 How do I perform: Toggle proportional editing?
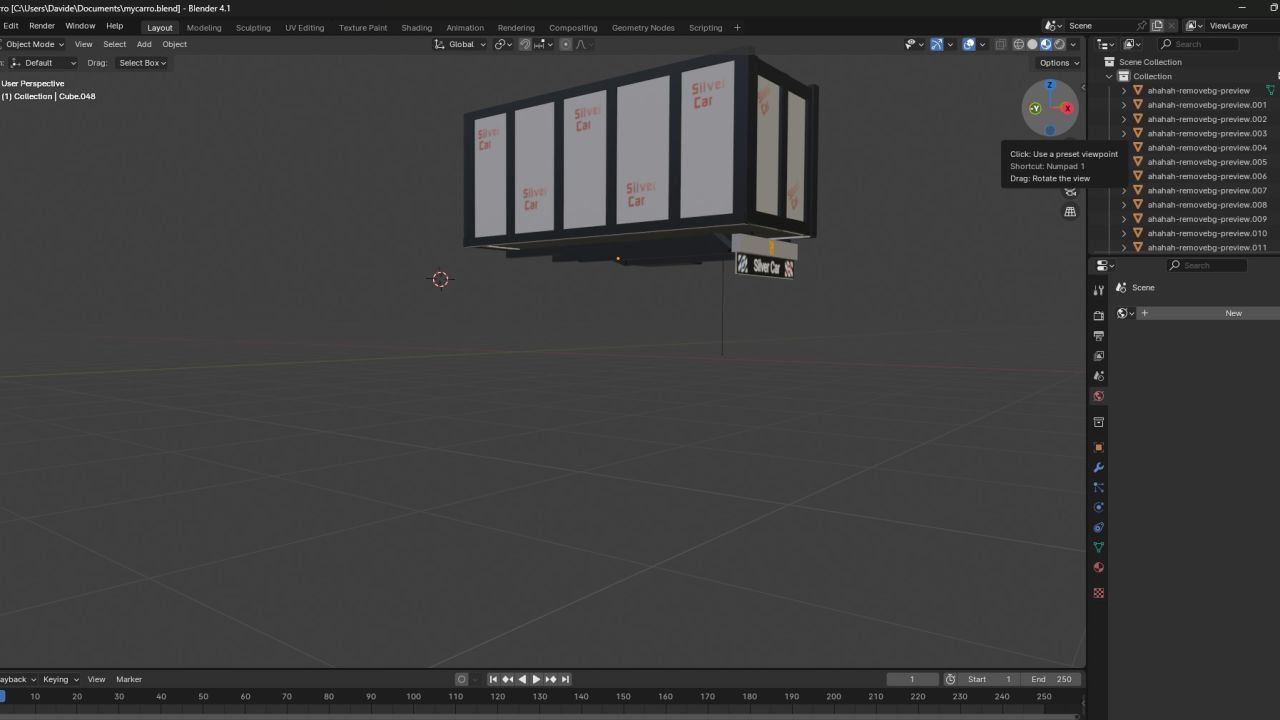566,44
